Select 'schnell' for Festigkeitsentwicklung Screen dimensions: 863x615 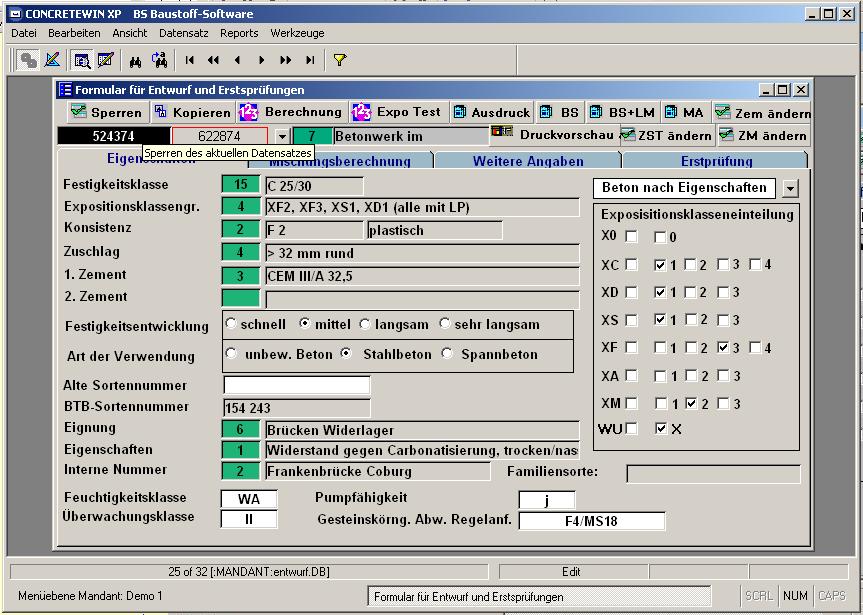[232, 324]
